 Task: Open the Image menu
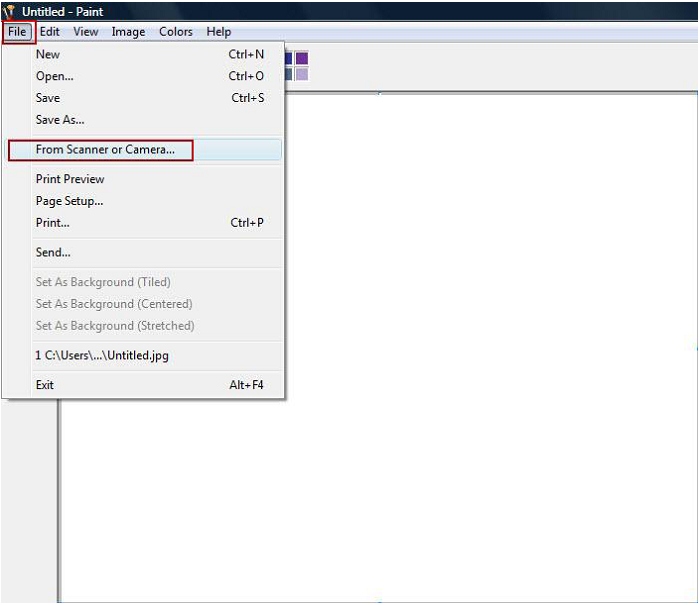[128, 32]
